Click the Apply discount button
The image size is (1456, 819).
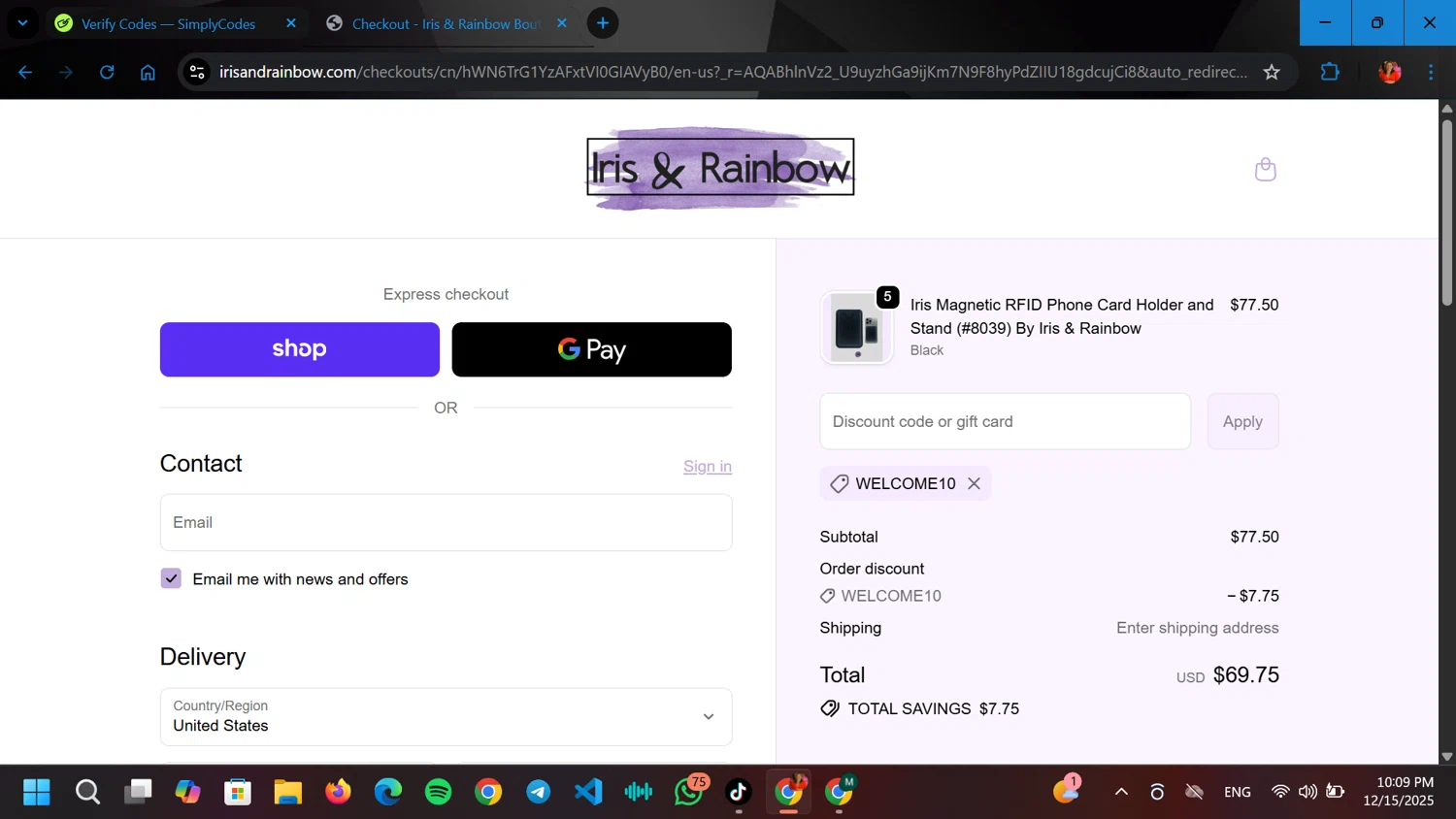pyautogui.click(x=1242, y=421)
